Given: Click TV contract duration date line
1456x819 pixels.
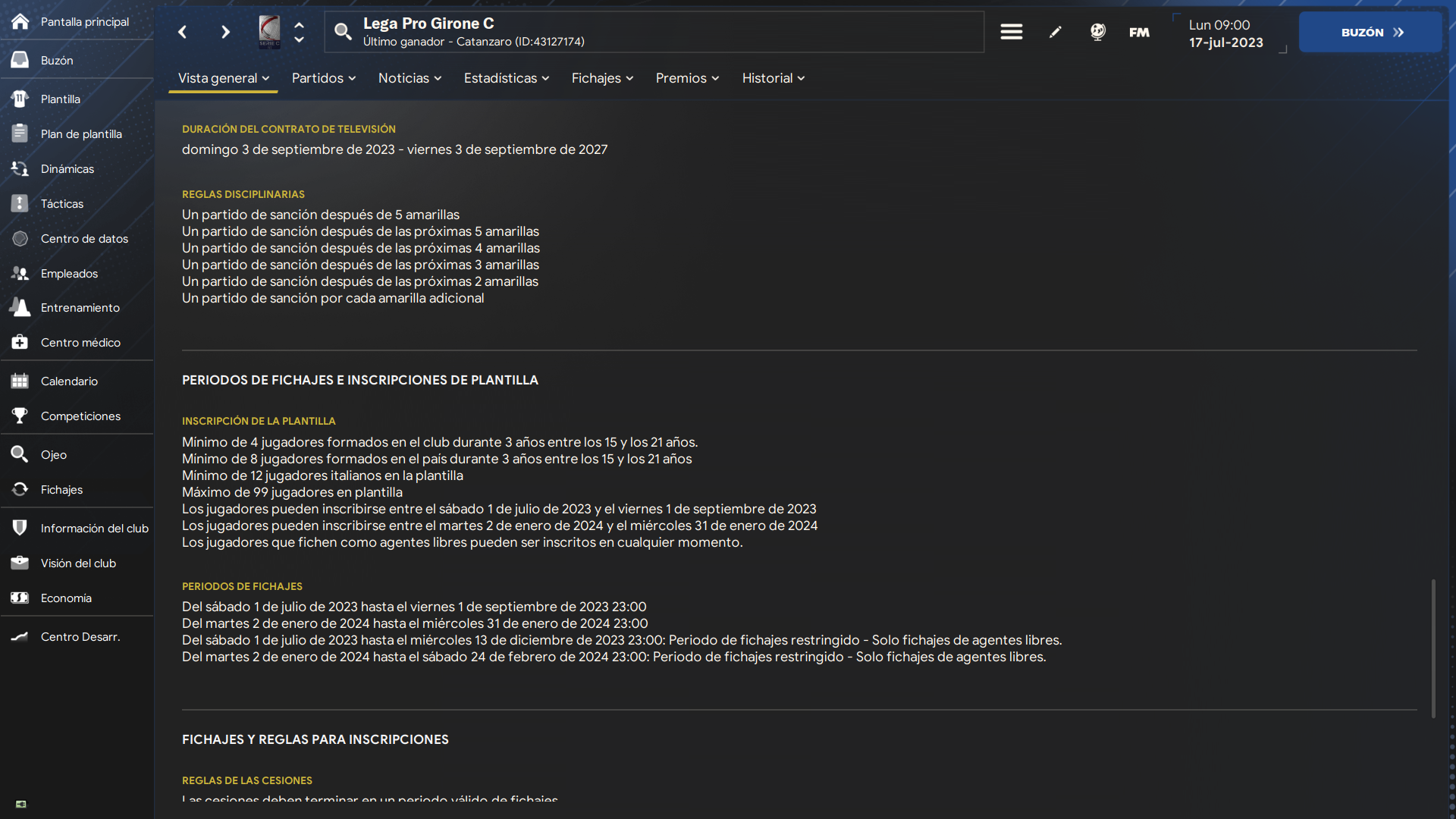Looking at the screenshot, I should point(394,149).
